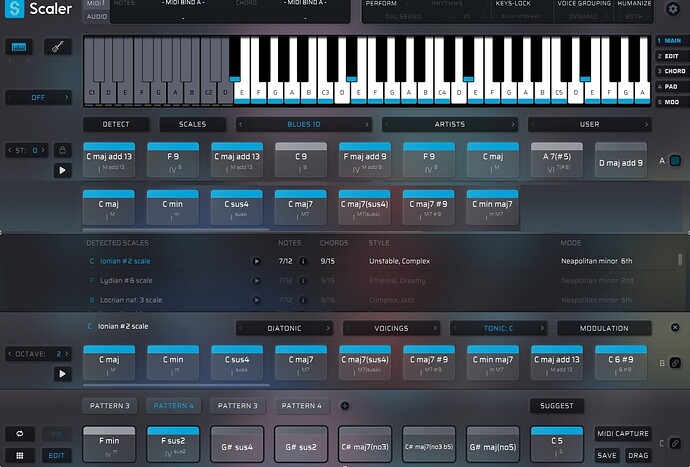Play section B scale chords

[x=62, y=374]
